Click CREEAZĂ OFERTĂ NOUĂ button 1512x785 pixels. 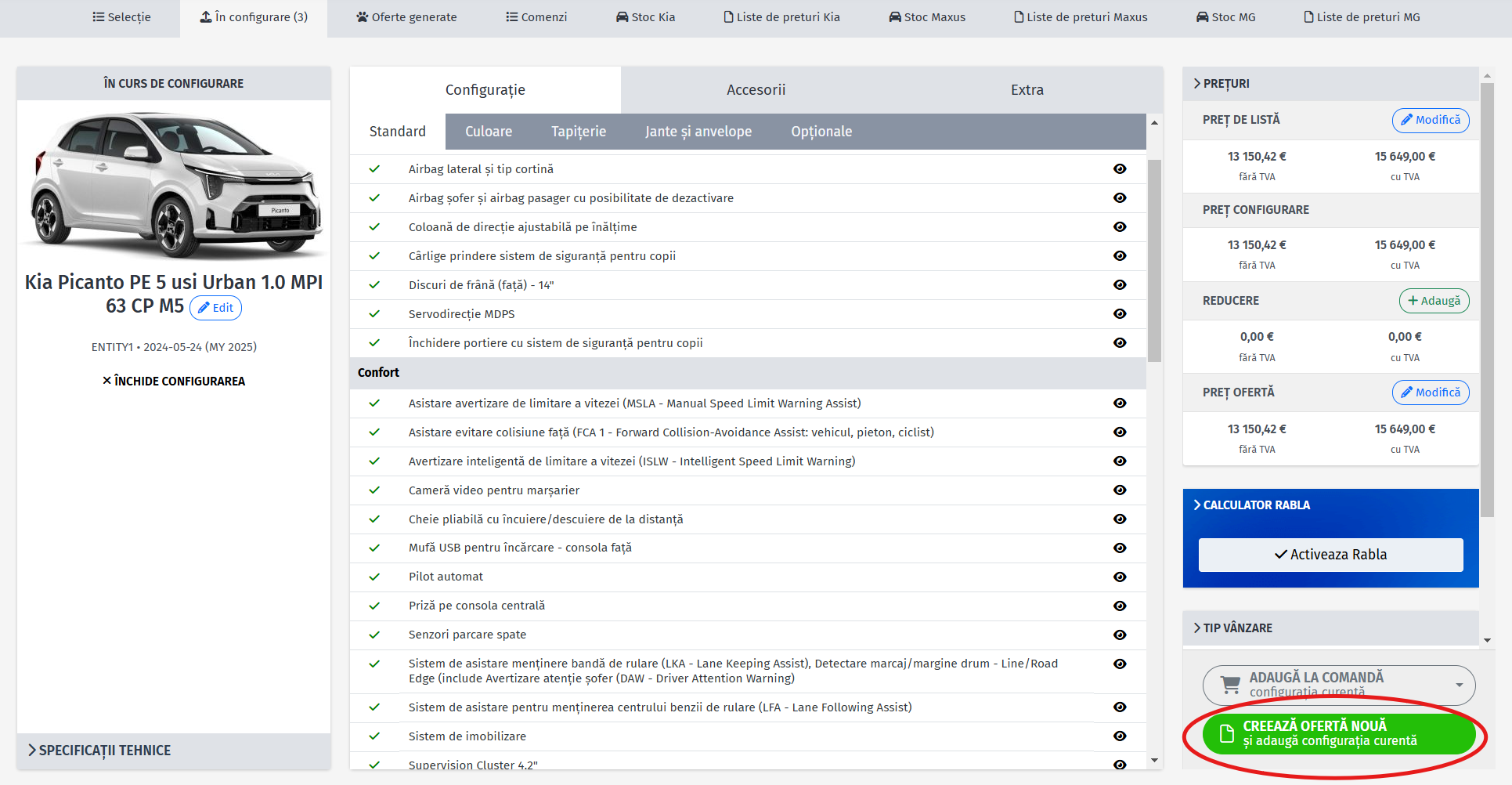(x=1339, y=734)
